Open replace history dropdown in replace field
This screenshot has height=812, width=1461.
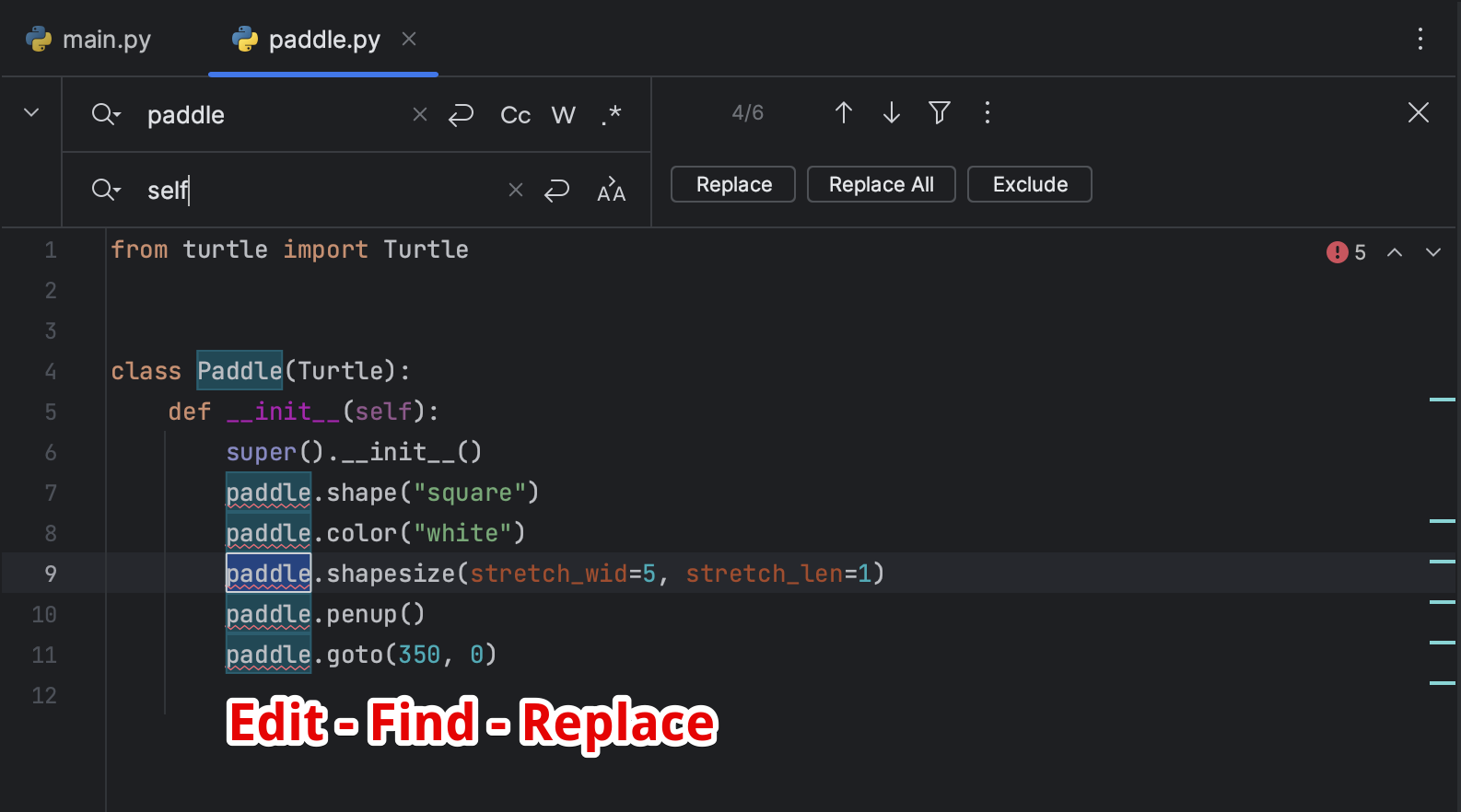(106, 190)
